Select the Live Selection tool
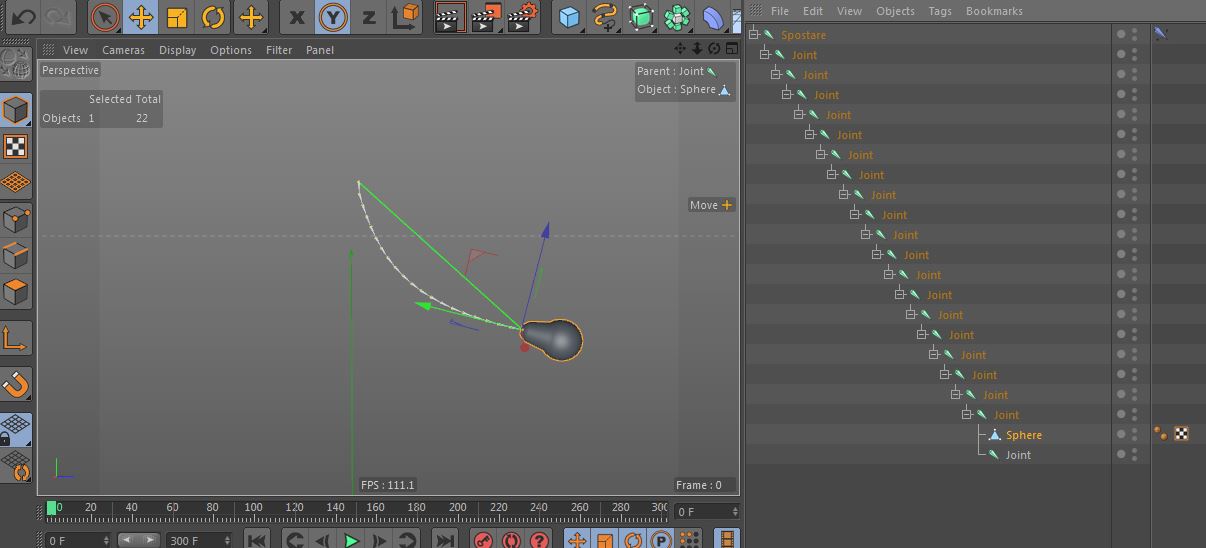 click(x=105, y=17)
